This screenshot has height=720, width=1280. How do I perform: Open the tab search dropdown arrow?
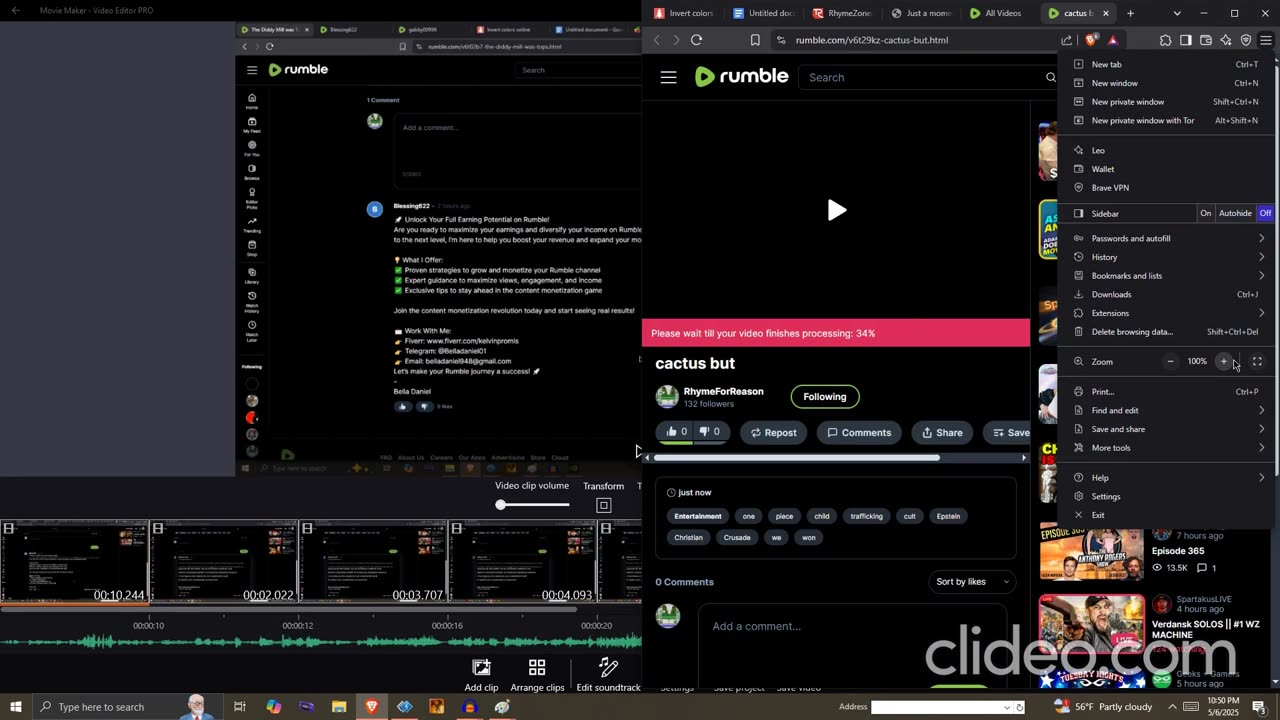(x=1177, y=13)
